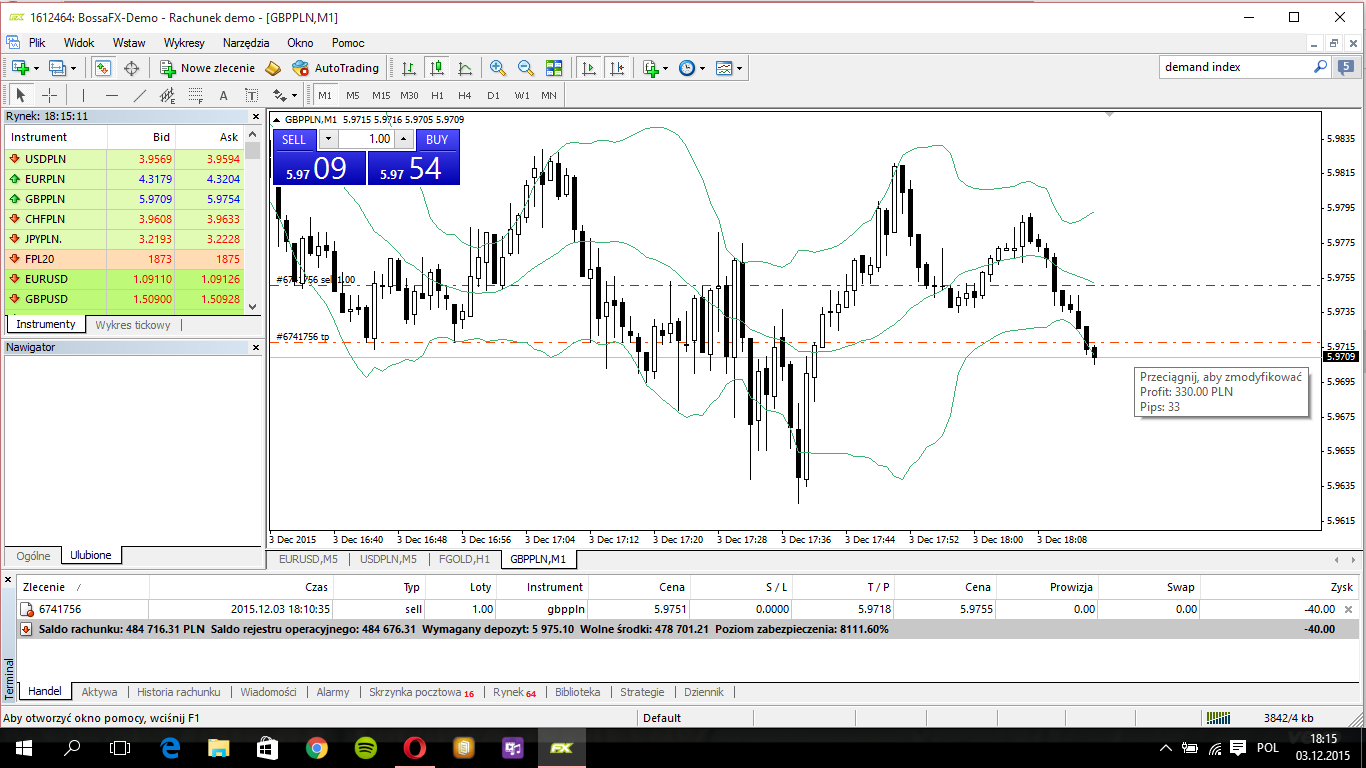Open the Historia rachunku terminal tab
Image resolution: width=1366 pixels, height=768 pixels.
[178, 691]
